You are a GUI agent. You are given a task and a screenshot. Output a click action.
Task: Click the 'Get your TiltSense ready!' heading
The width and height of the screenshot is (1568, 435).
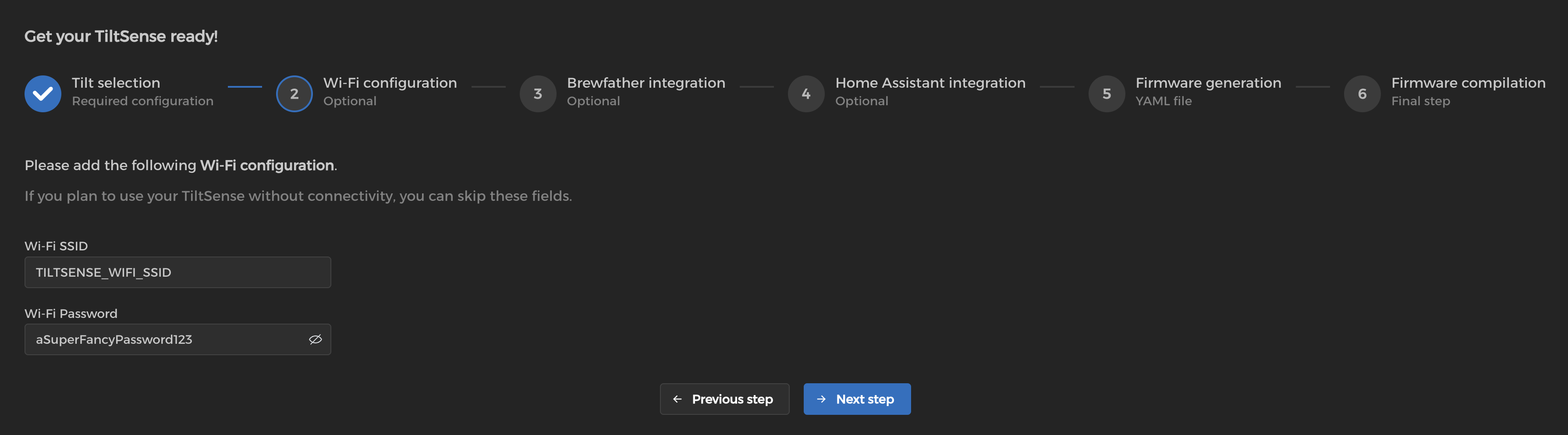coord(121,36)
